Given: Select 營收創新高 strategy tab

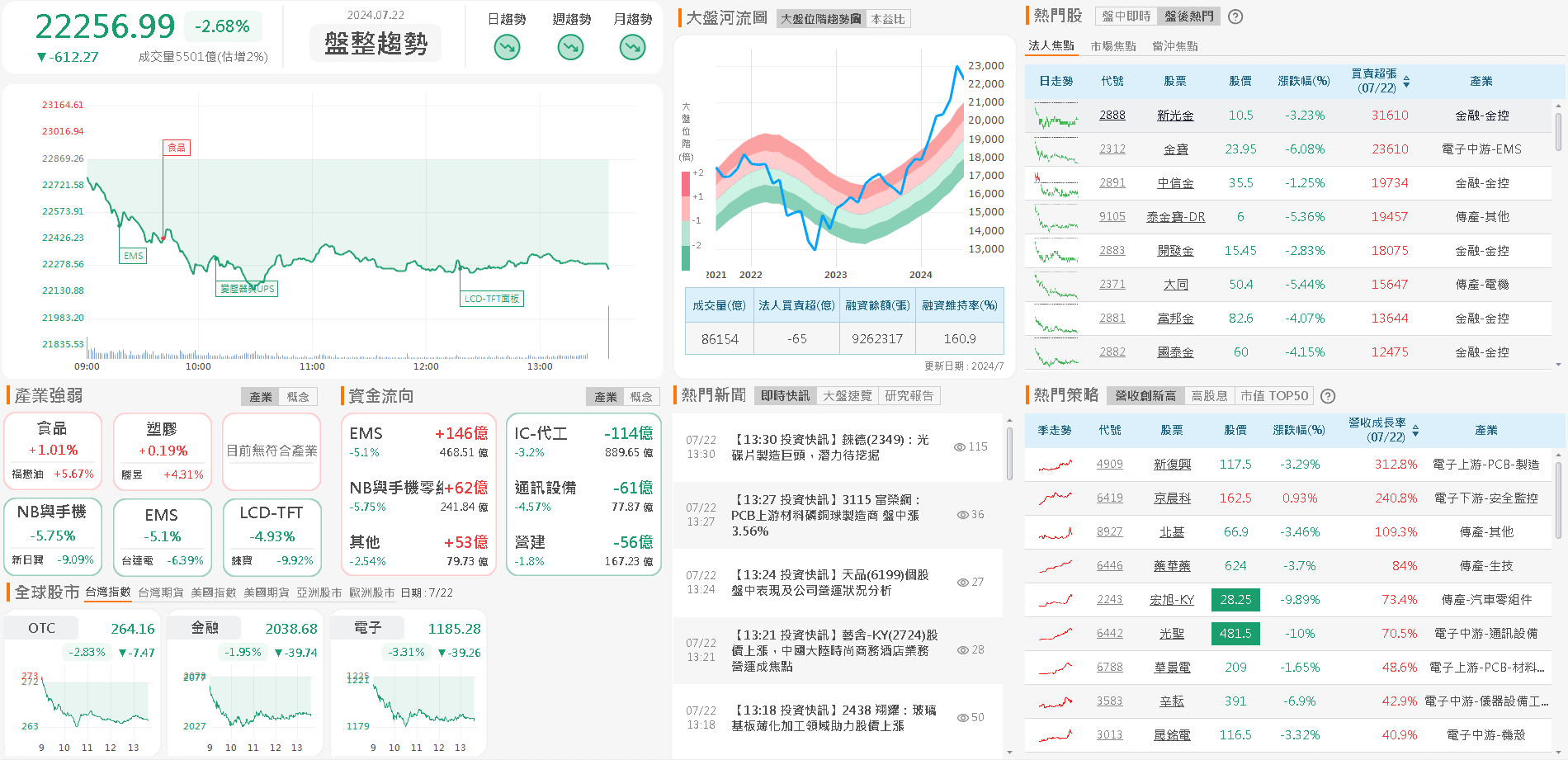Looking at the screenshot, I should pos(1145,396).
